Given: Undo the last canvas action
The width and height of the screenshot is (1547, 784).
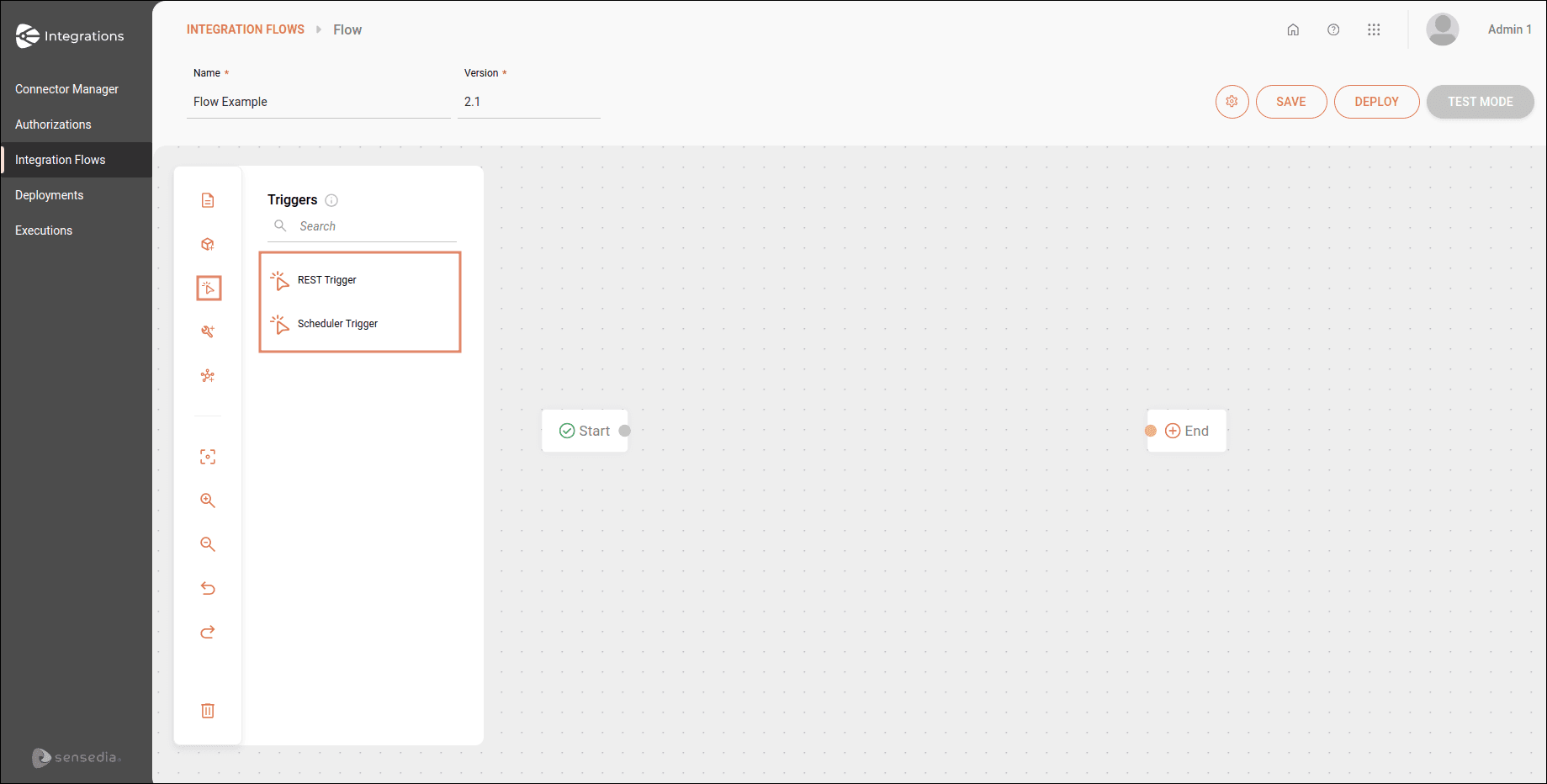Looking at the screenshot, I should pos(208,588).
